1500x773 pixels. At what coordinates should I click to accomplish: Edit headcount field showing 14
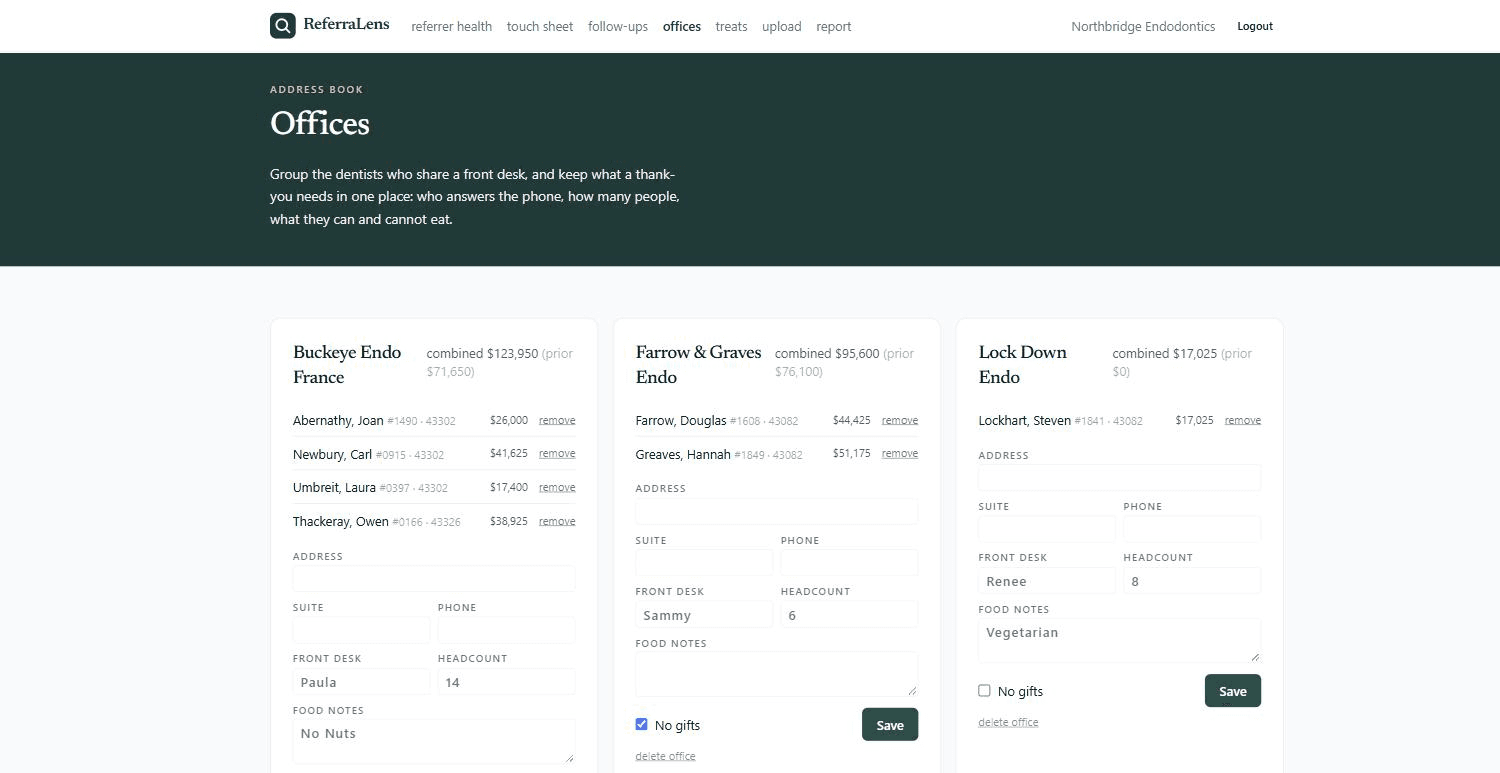[506, 682]
